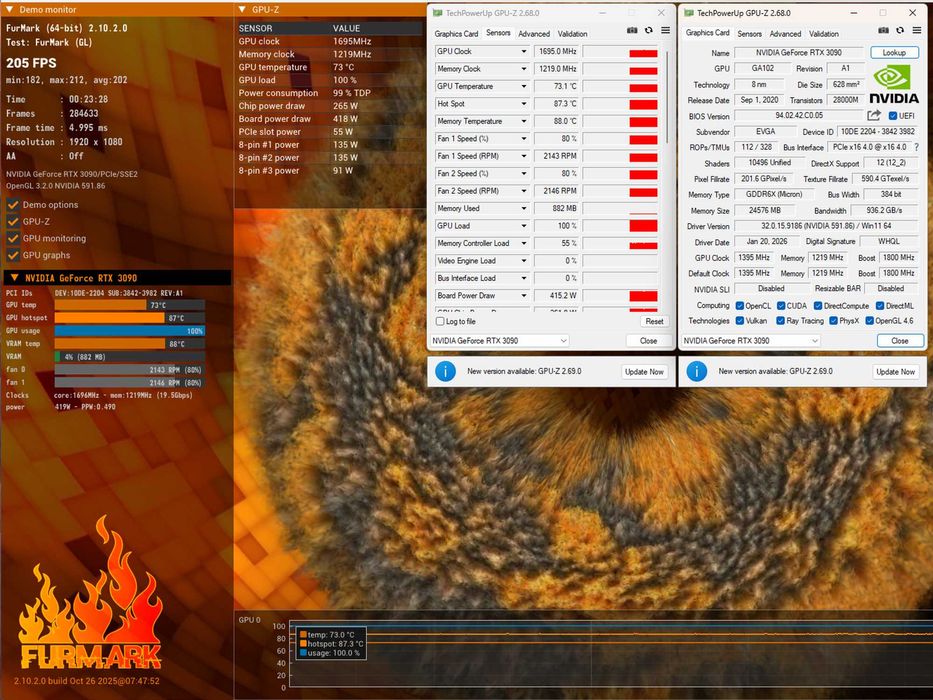
Task: Click VRAM temp 88°C bar
Action: tap(130, 344)
